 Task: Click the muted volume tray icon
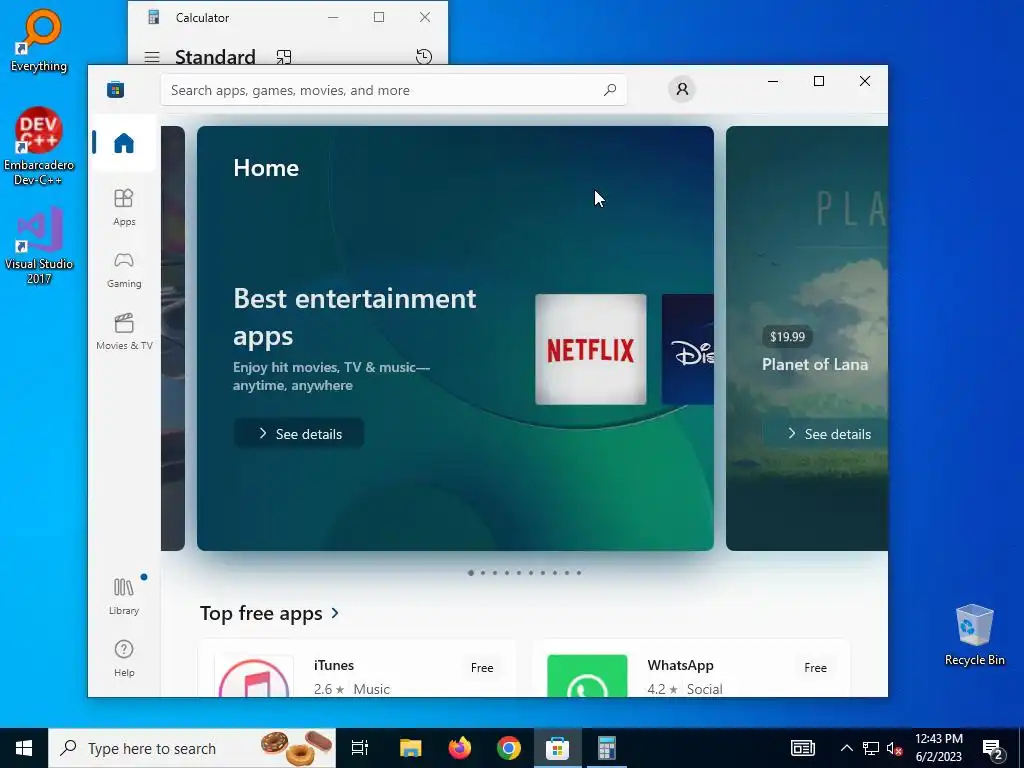coord(895,748)
